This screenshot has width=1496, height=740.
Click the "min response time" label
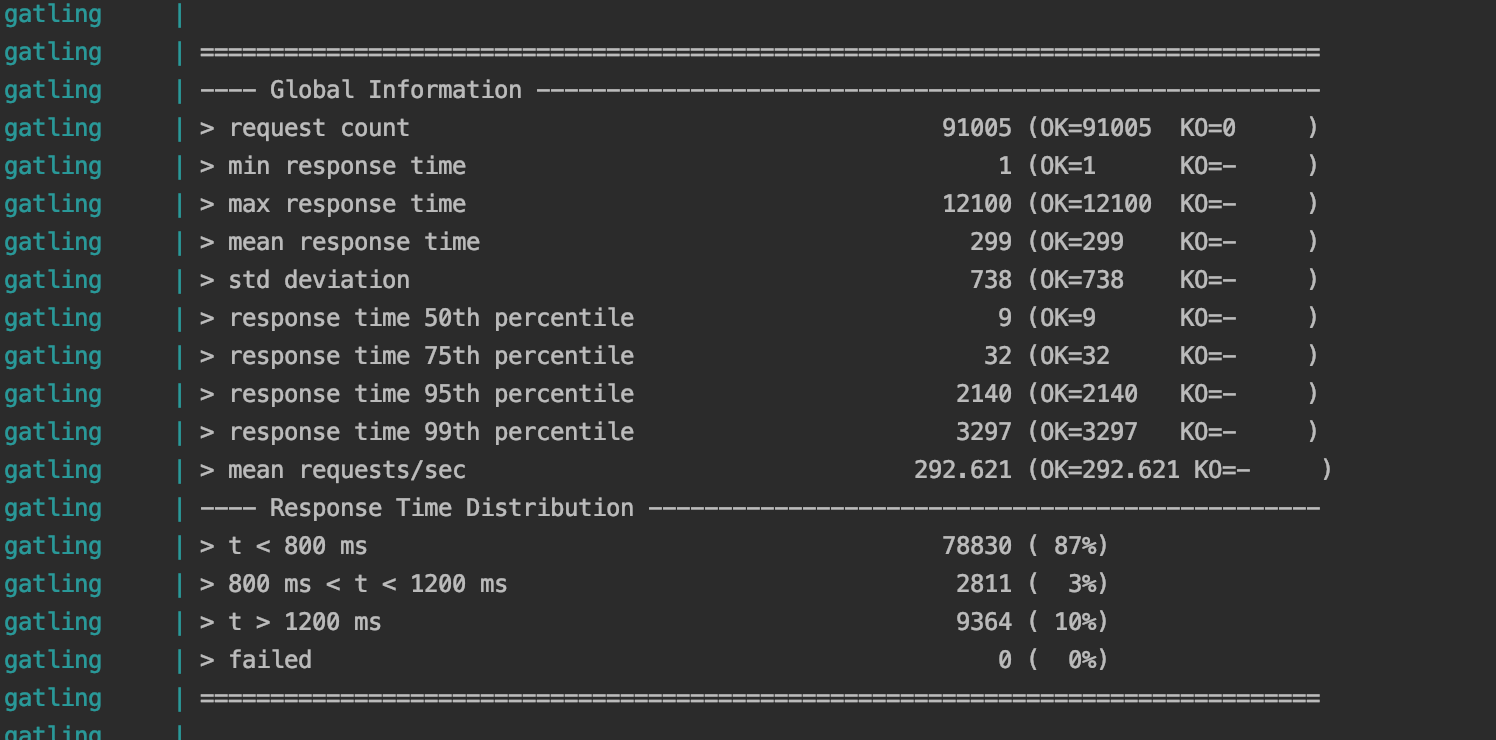346,166
